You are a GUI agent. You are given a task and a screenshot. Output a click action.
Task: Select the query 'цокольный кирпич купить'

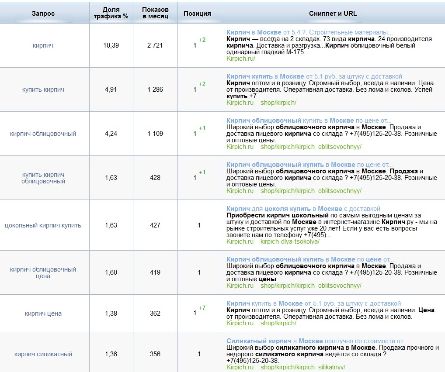[x=43, y=225]
